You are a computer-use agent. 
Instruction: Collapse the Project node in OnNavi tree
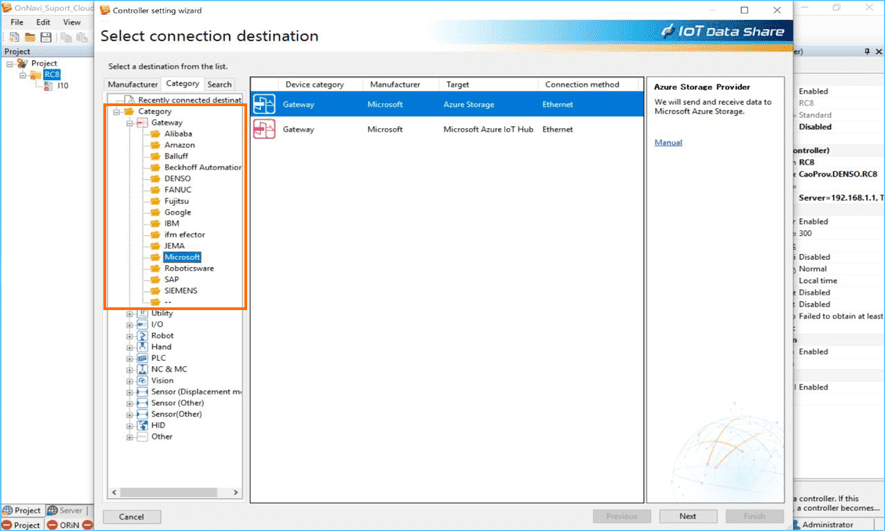click(10, 64)
